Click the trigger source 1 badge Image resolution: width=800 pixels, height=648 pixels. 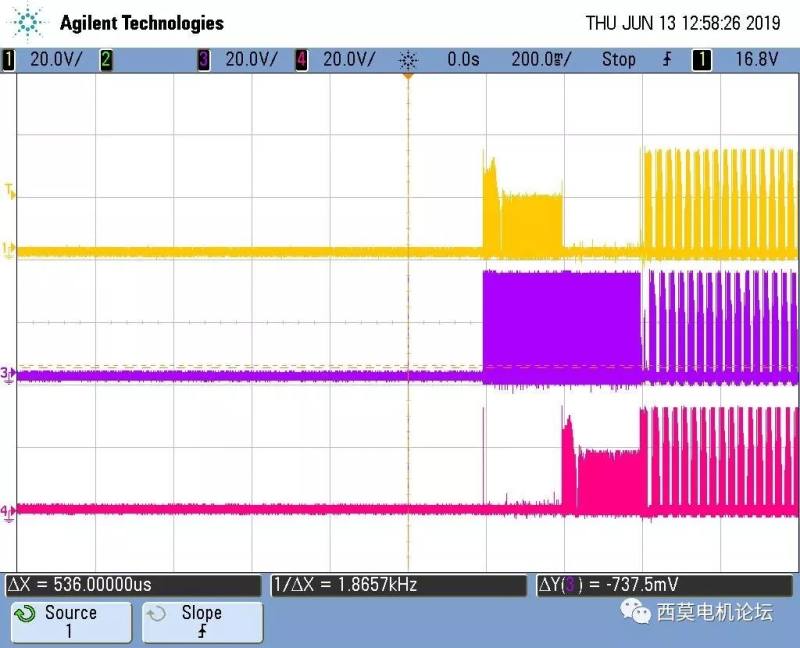[x=702, y=60]
